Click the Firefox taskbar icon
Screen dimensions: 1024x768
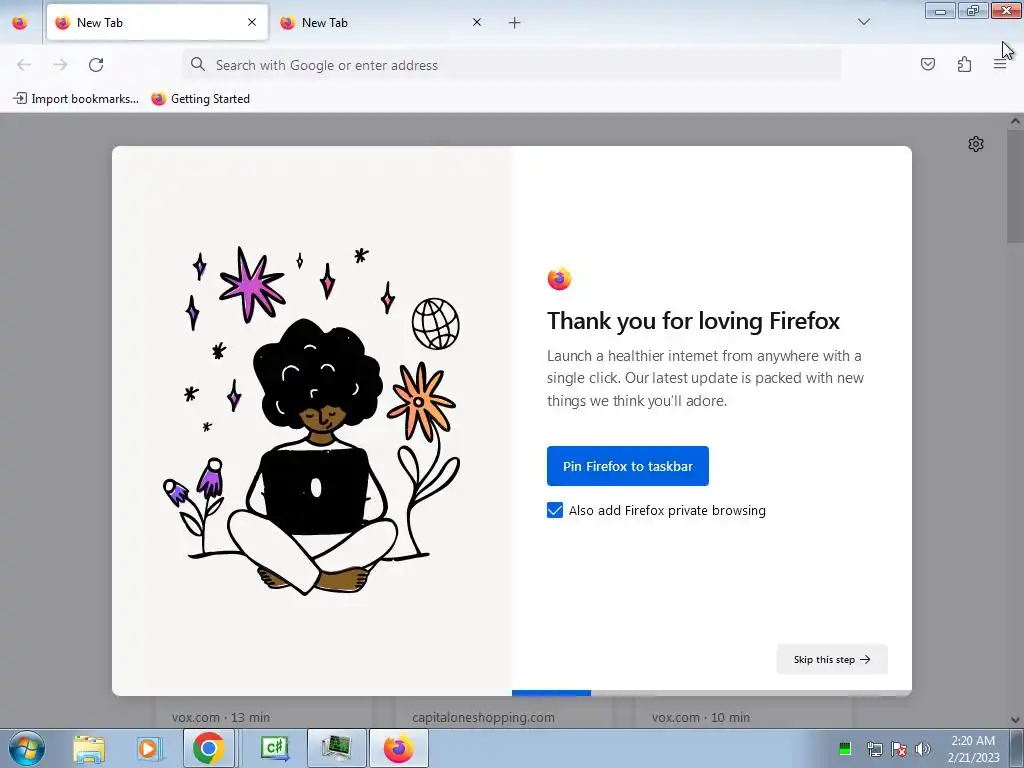pyautogui.click(x=398, y=748)
